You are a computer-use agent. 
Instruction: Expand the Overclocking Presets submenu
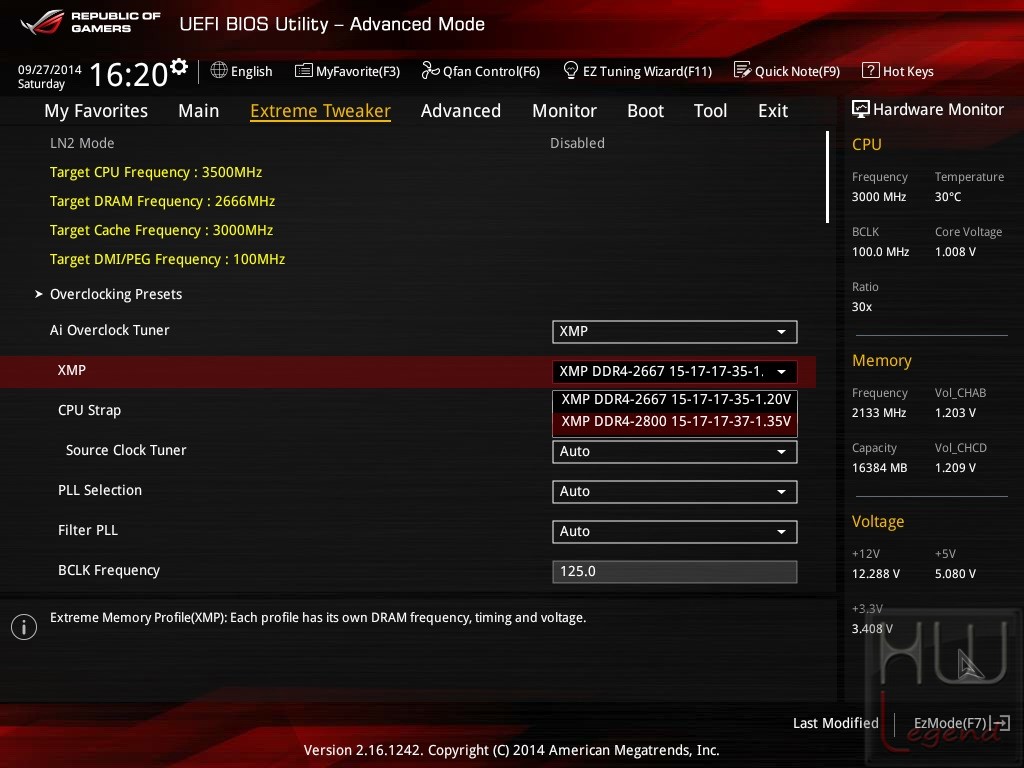[x=116, y=295]
